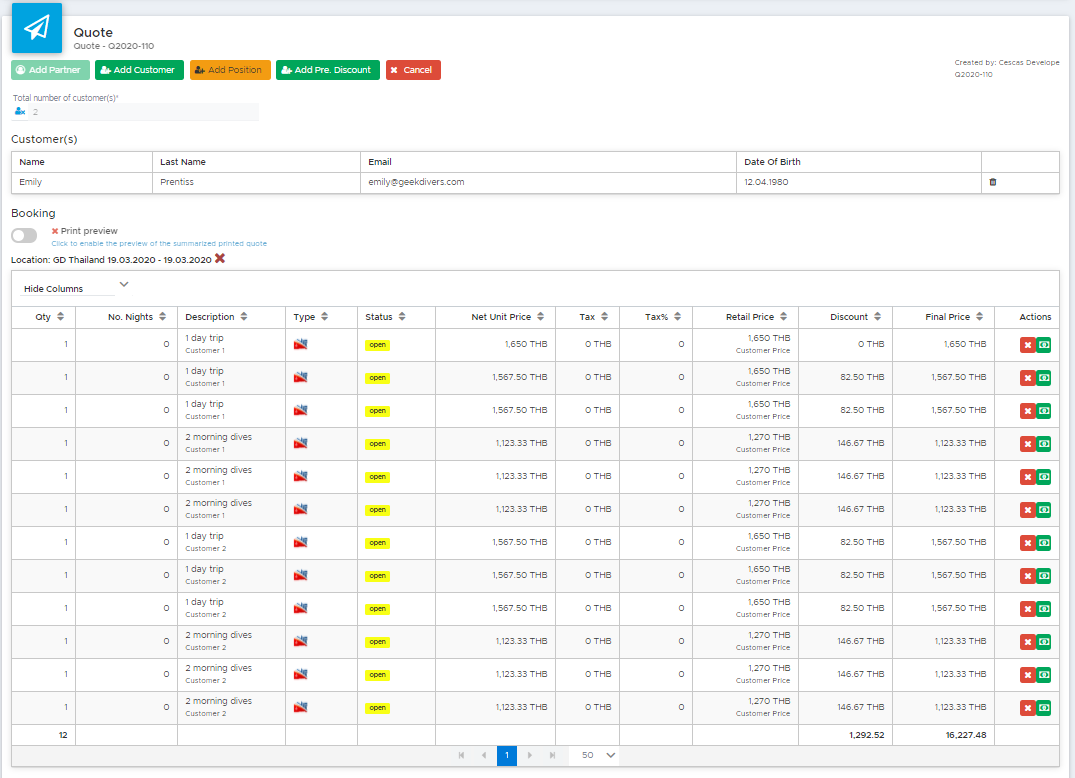Sort table by Type sort icon
The image size is (1075, 778).
[x=325, y=317]
